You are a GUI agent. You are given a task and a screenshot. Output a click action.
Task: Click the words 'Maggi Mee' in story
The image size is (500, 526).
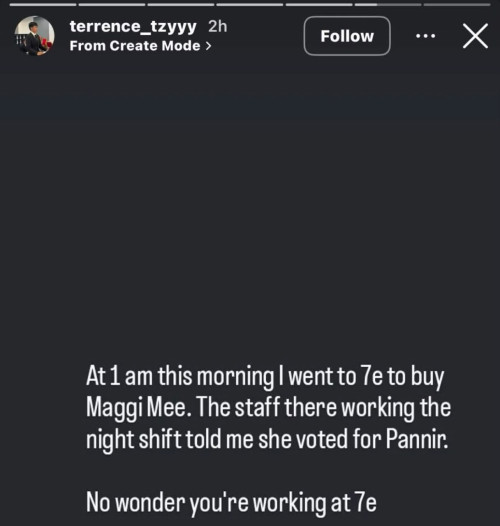pyautogui.click(x=139, y=408)
